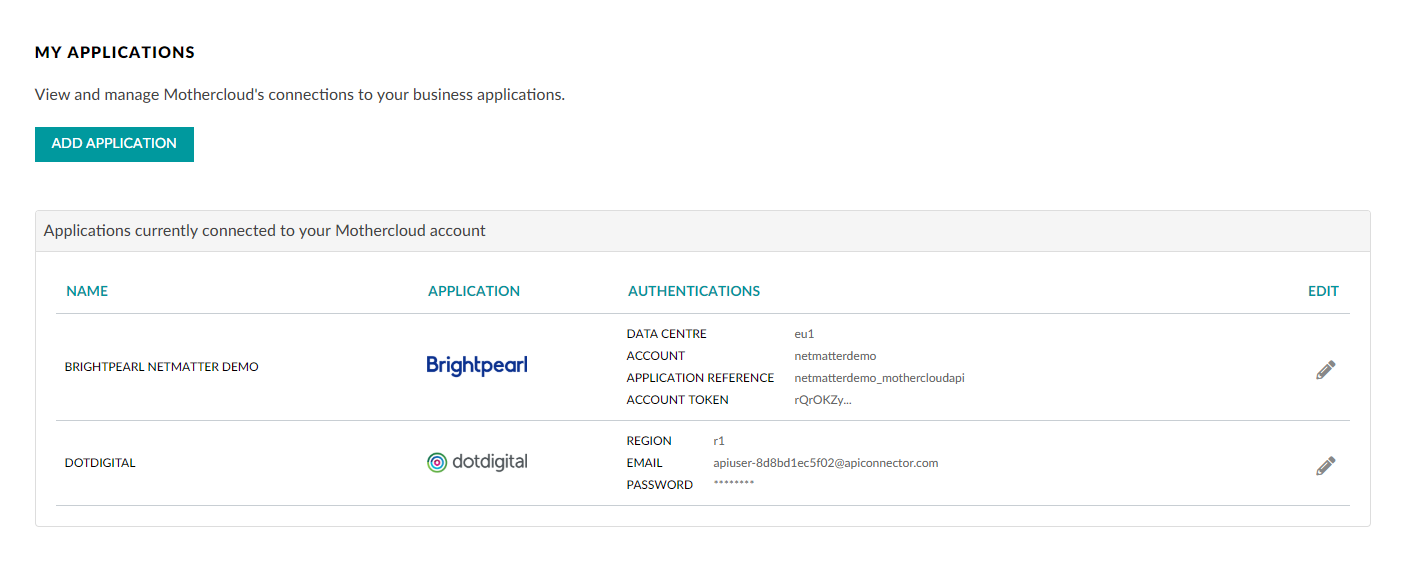Click the AUTHENTICATIONS column header
Viewport: 1428px width, 583px height.
coord(694,291)
